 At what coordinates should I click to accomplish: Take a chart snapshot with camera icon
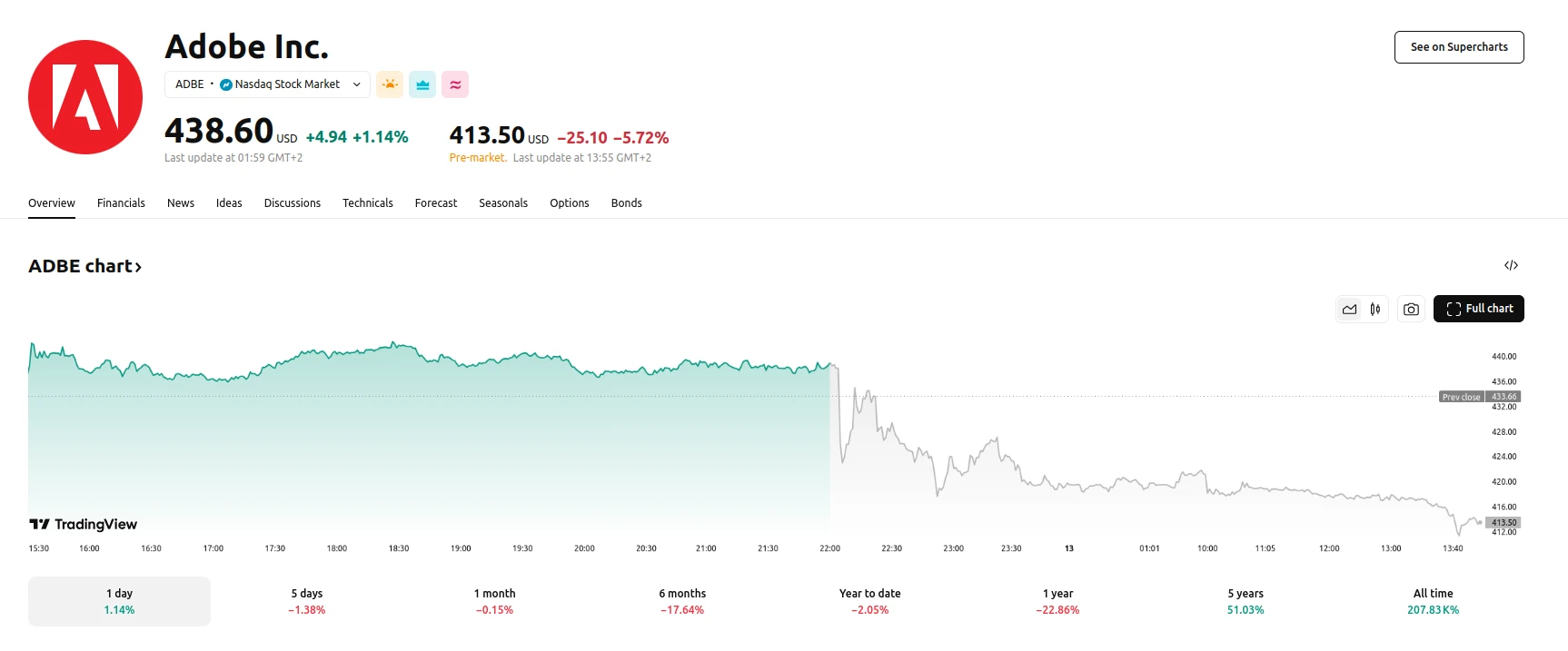(1411, 310)
